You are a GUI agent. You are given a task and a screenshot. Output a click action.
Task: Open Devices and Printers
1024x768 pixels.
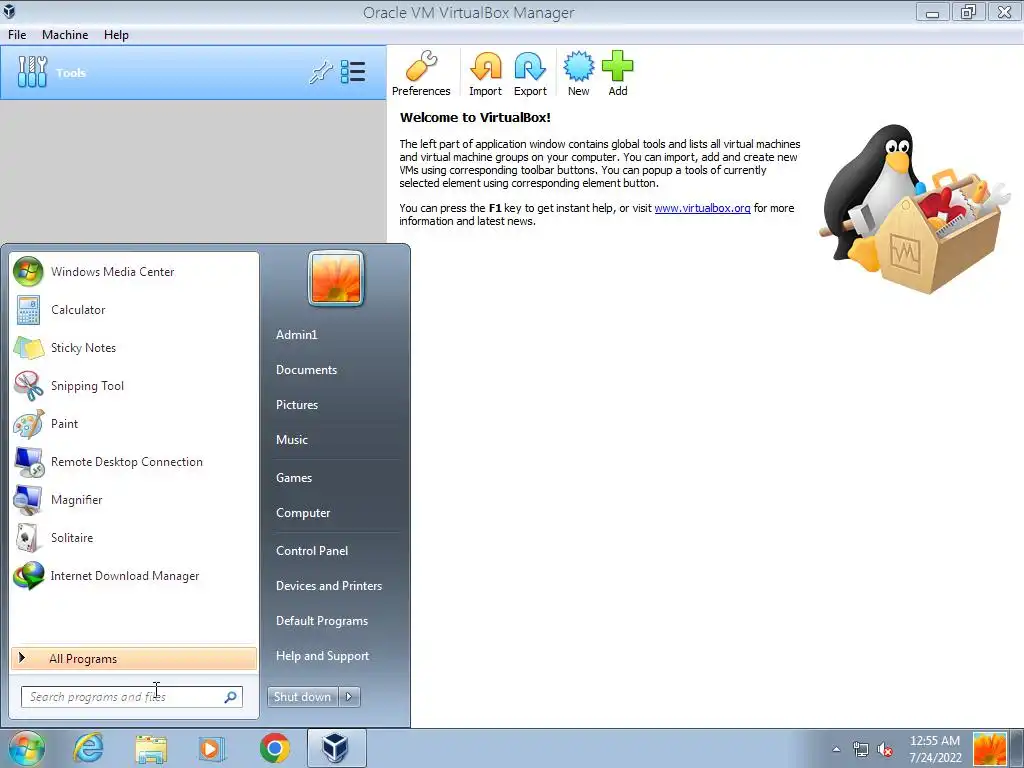(329, 586)
